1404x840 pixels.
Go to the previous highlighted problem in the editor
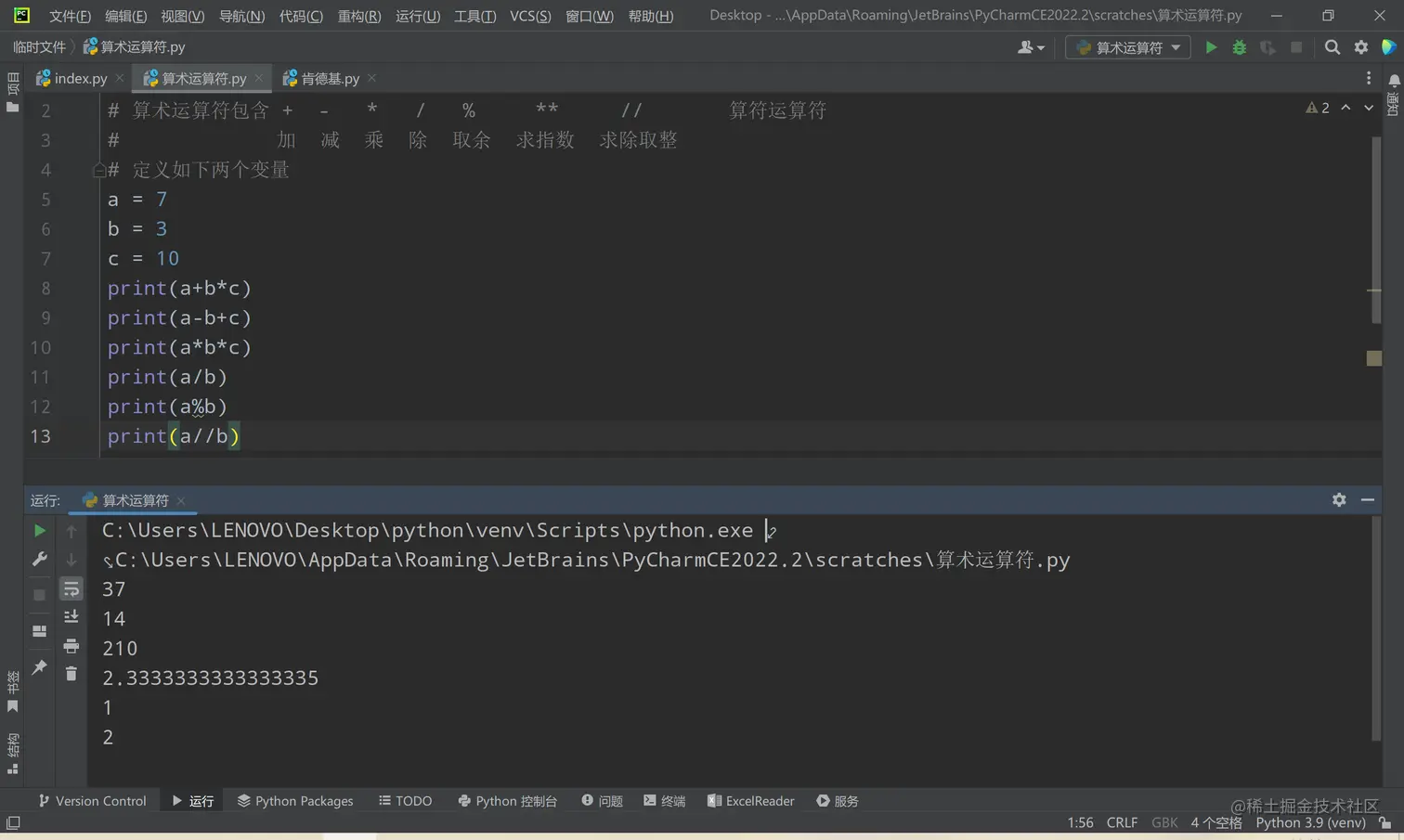[x=1345, y=109]
